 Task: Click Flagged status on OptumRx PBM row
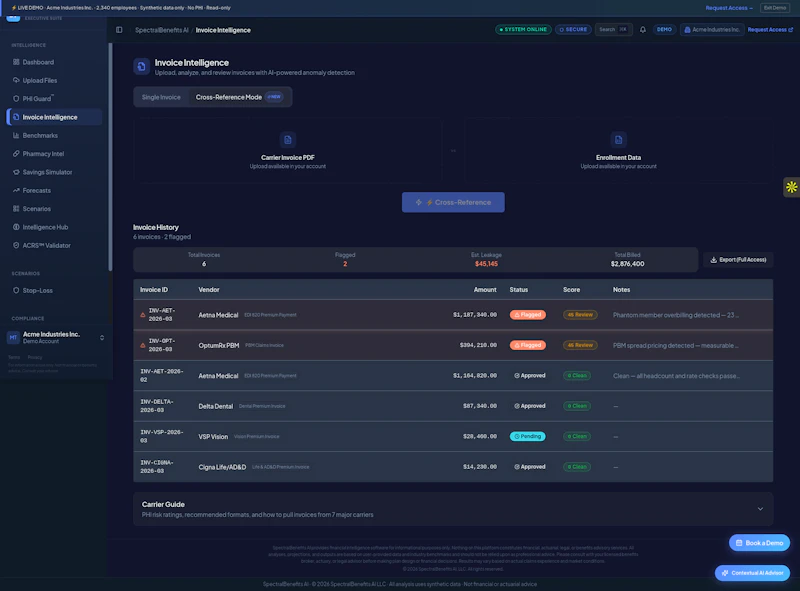(x=528, y=346)
